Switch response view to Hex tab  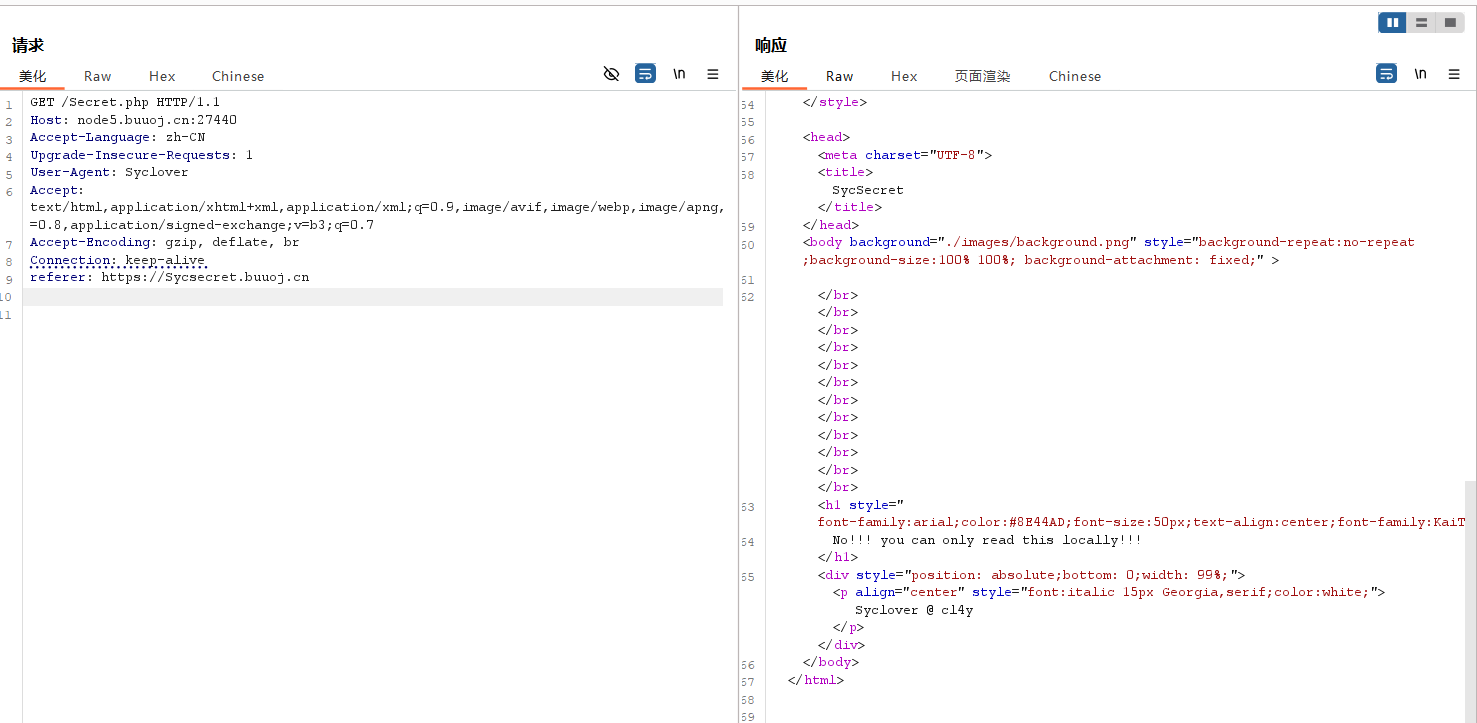pyautogui.click(x=904, y=76)
